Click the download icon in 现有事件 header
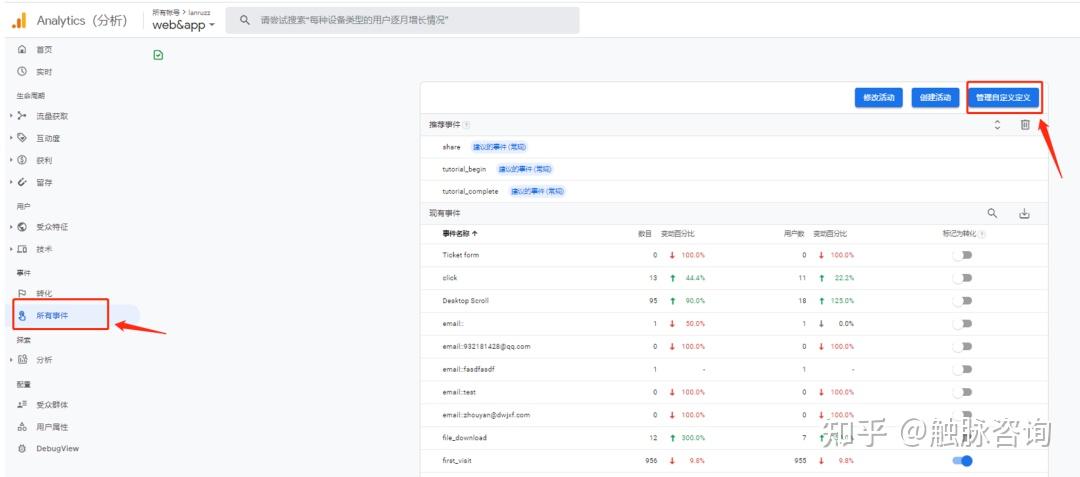 coord(1024,213)
